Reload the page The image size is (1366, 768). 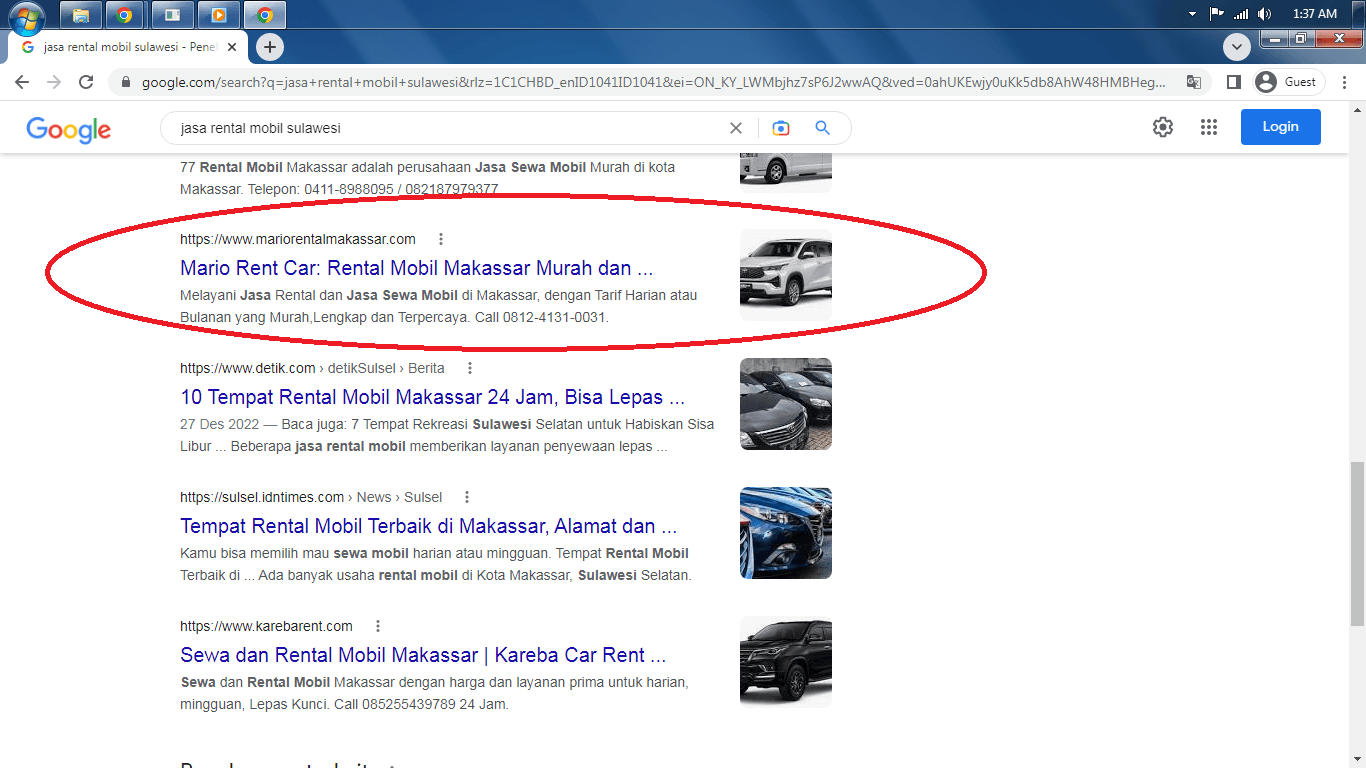point(86,82)
